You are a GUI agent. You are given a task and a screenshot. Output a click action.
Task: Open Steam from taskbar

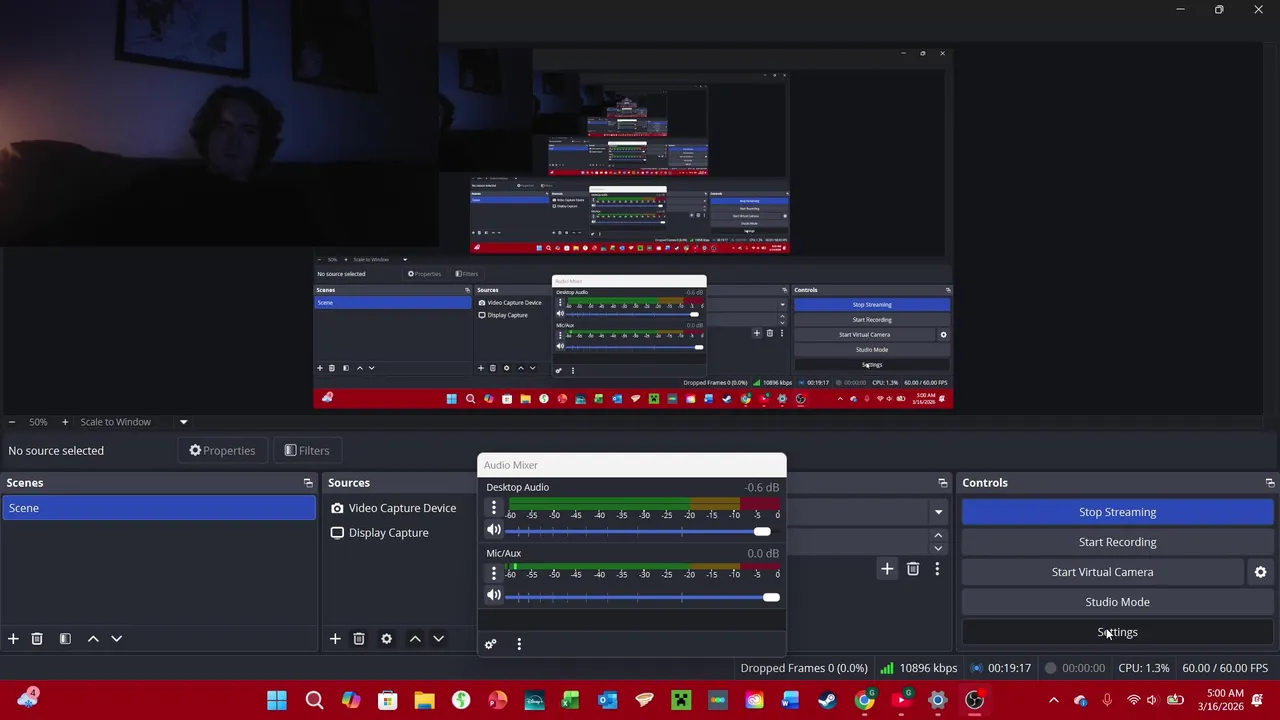click(827, 700)
